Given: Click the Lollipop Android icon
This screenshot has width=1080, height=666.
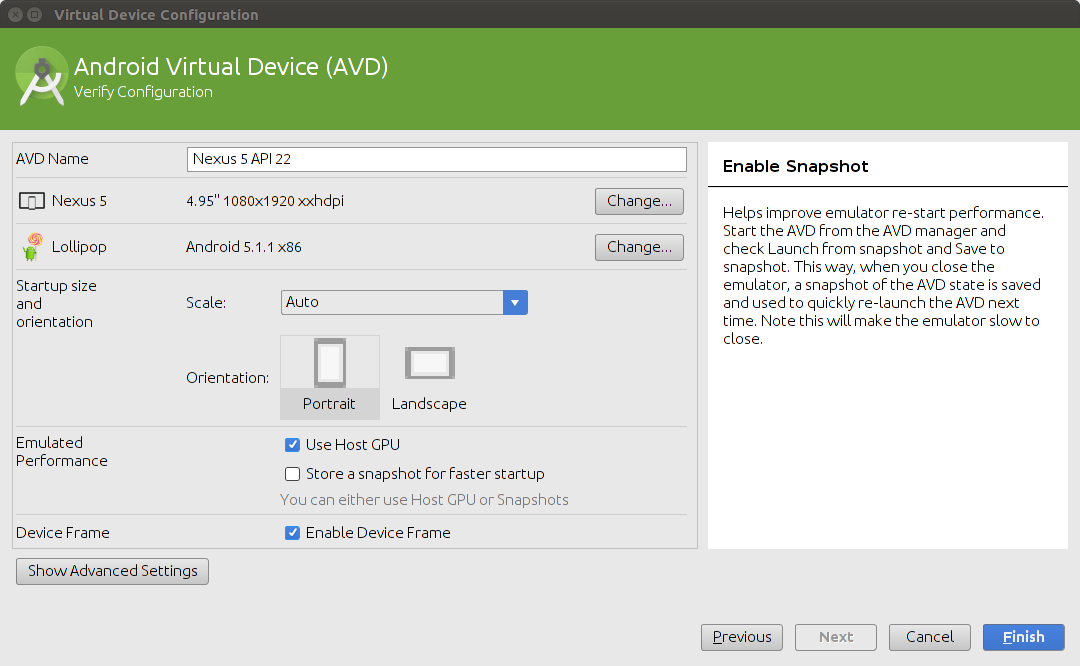Looking at the screenshot, I should click(x=32, y=247).
